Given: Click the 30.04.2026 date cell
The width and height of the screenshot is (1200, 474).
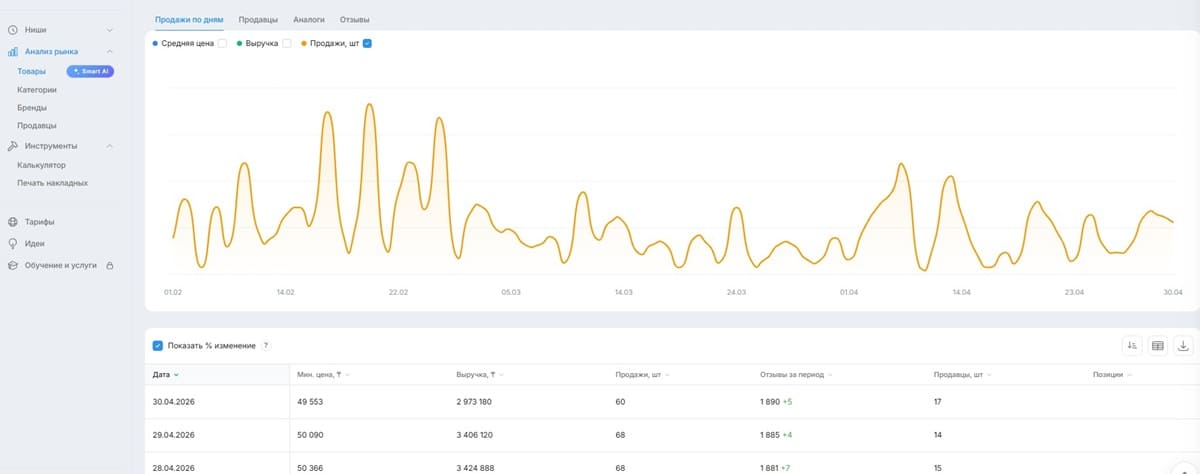Looking at the screenshot, I should tap(174, 401).
